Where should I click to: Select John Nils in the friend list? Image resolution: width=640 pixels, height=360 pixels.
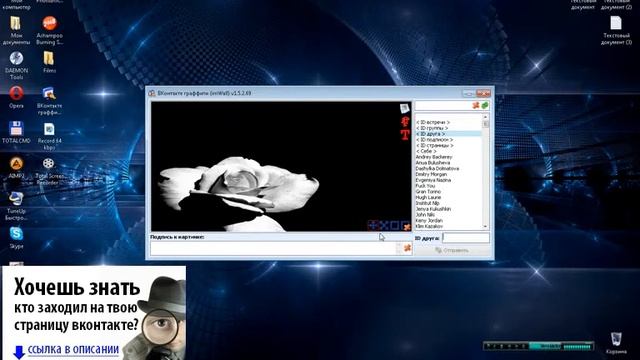coord(425,215)
